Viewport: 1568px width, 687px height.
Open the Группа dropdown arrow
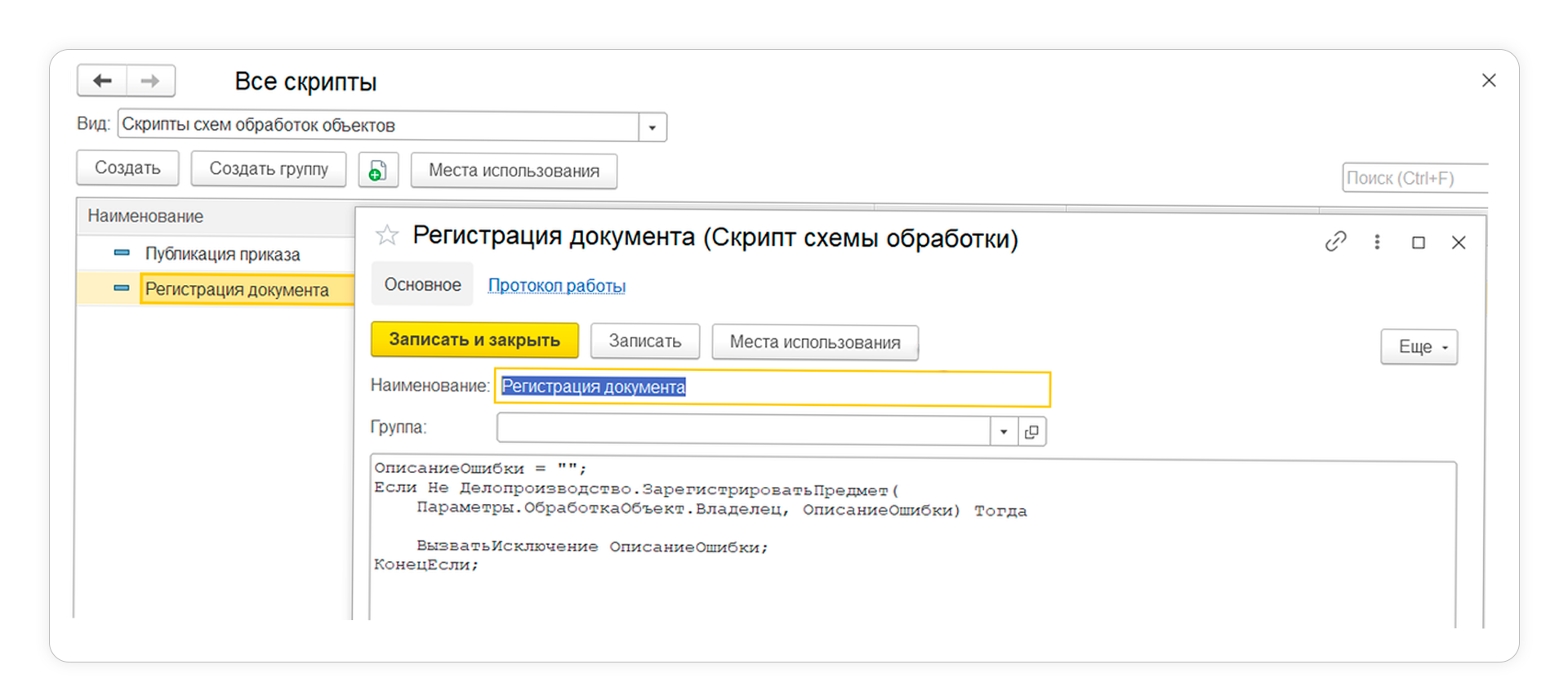coord(1004,431)
